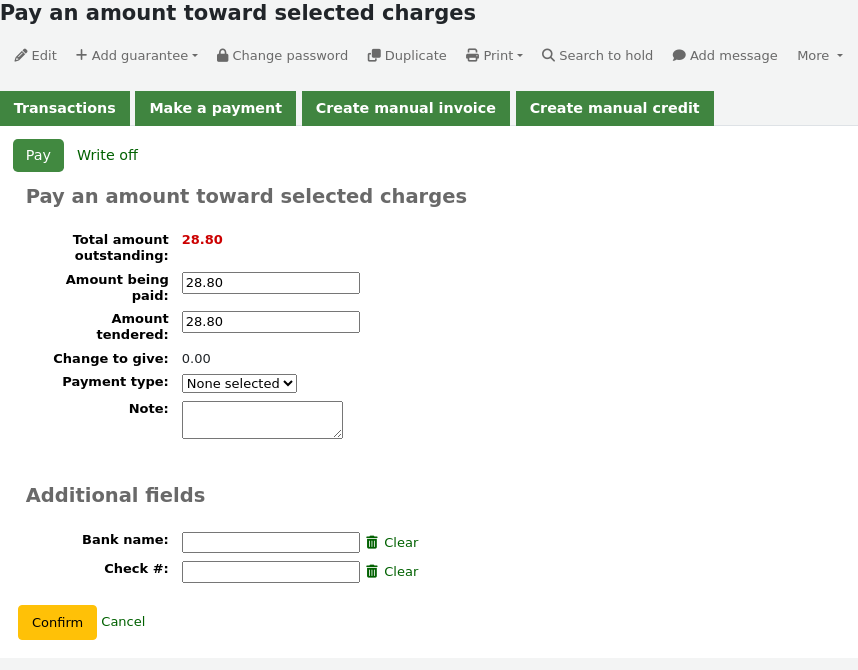Click the trash icon beside Bank name

372,542
